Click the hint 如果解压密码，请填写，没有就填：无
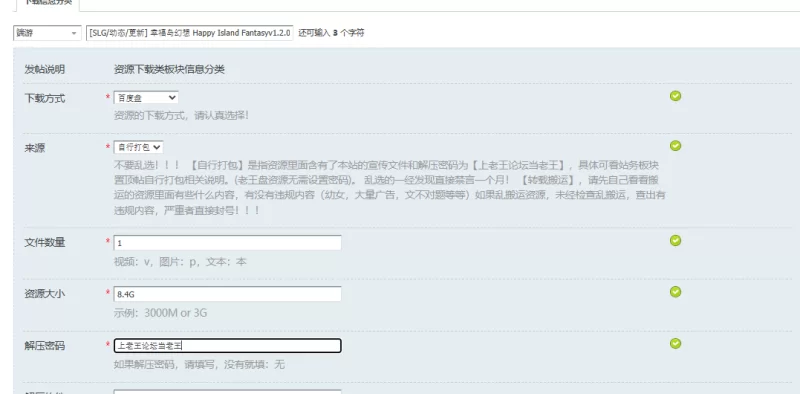Image resolution: width=800 pixels, height=394 pixels. (x=199, y=364)
